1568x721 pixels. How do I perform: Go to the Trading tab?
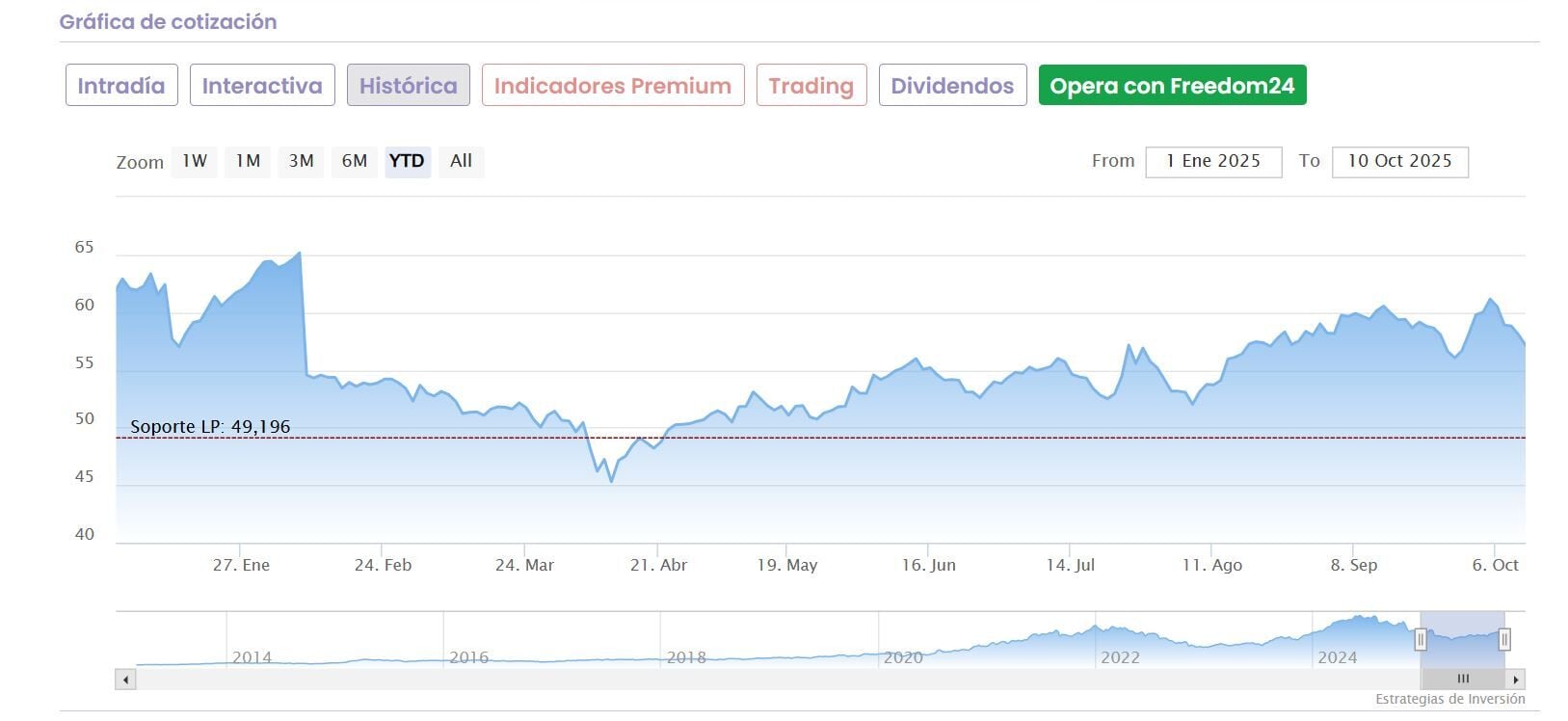[811, 86]
